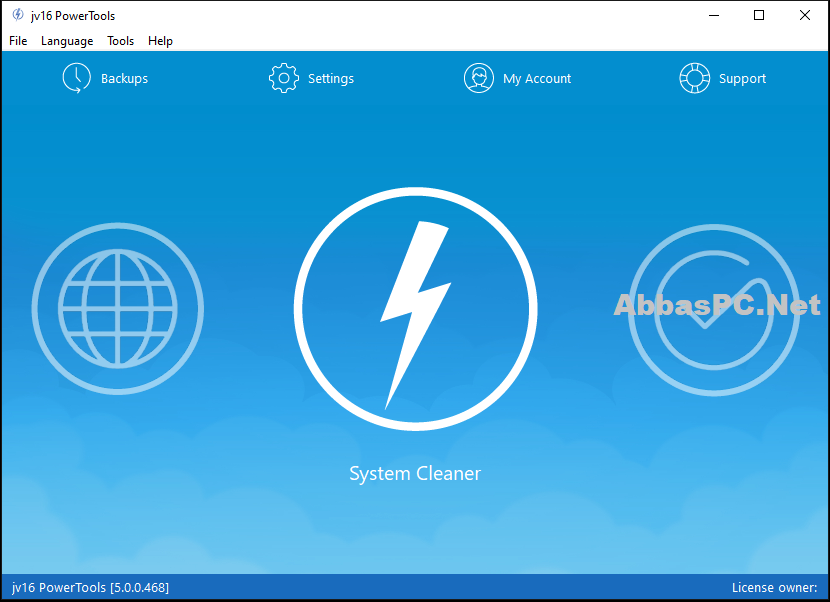This screenshot has height=602, width=830.
Task: Click the Support lifebuoy icon
Action: [694, 78]
